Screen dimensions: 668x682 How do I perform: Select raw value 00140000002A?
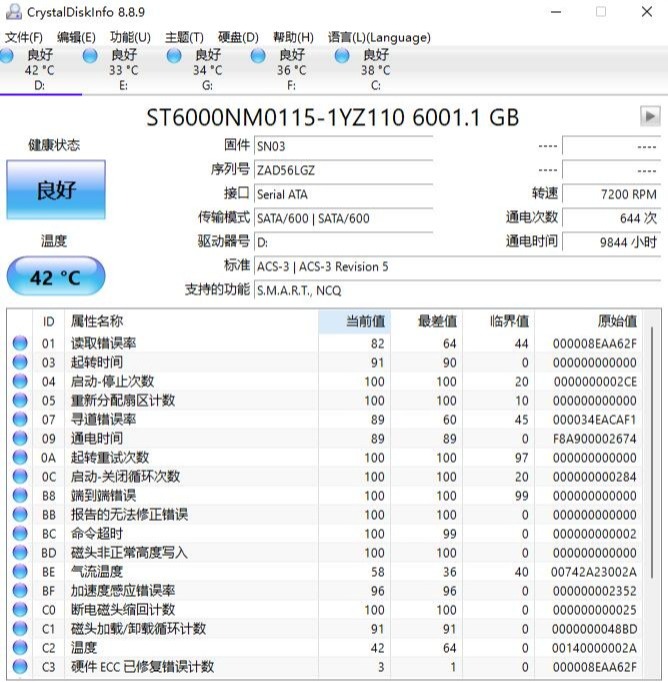595,648
